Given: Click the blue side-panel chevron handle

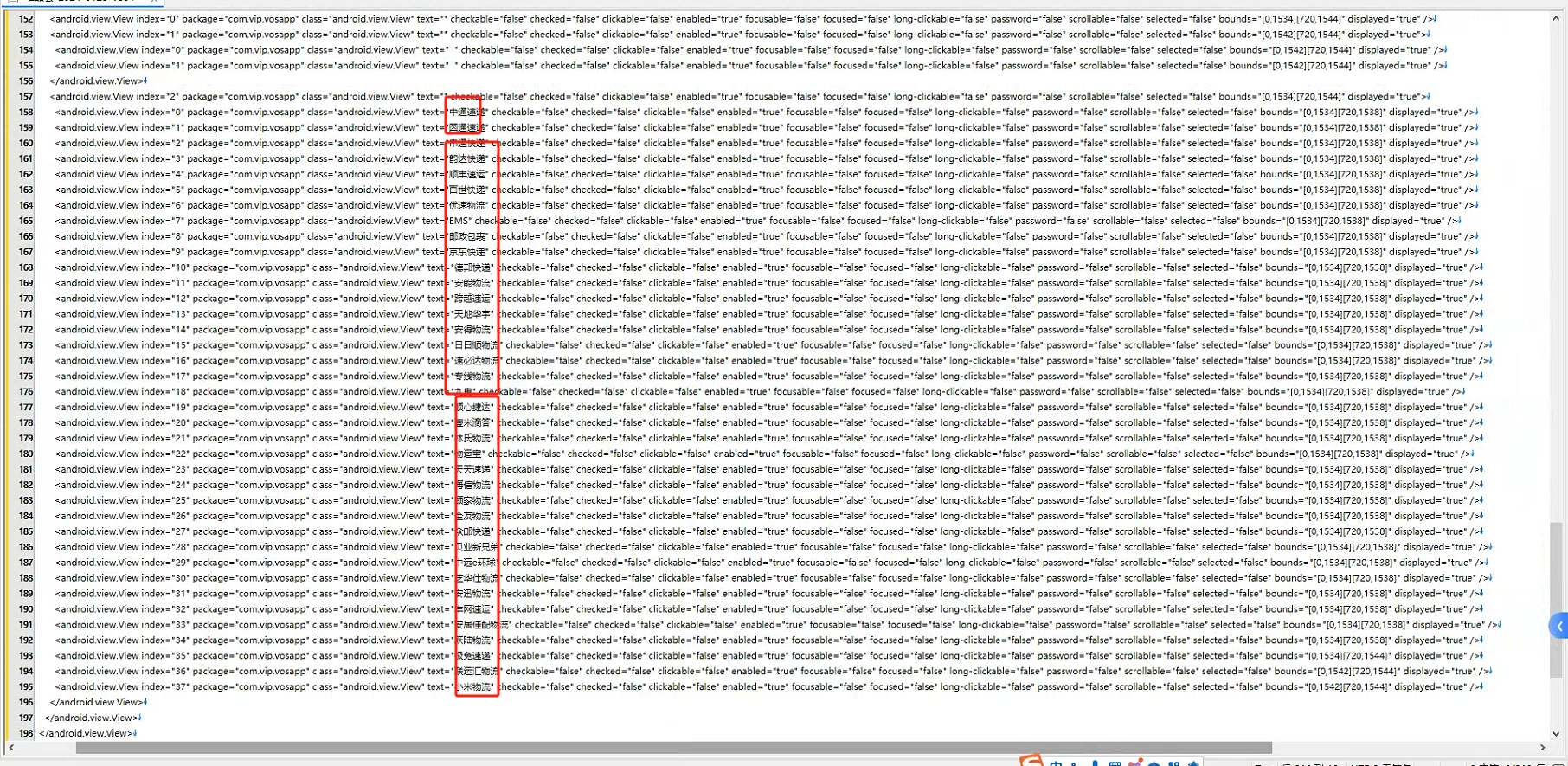Looking at the screenshot, I should (x=1559, y=626).
